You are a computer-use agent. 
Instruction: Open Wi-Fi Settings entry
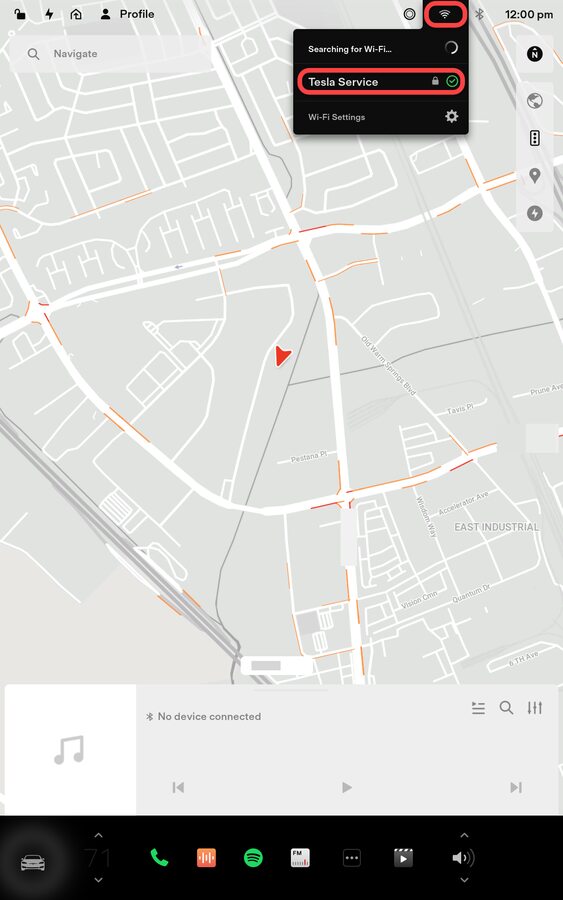pos(381,117)
